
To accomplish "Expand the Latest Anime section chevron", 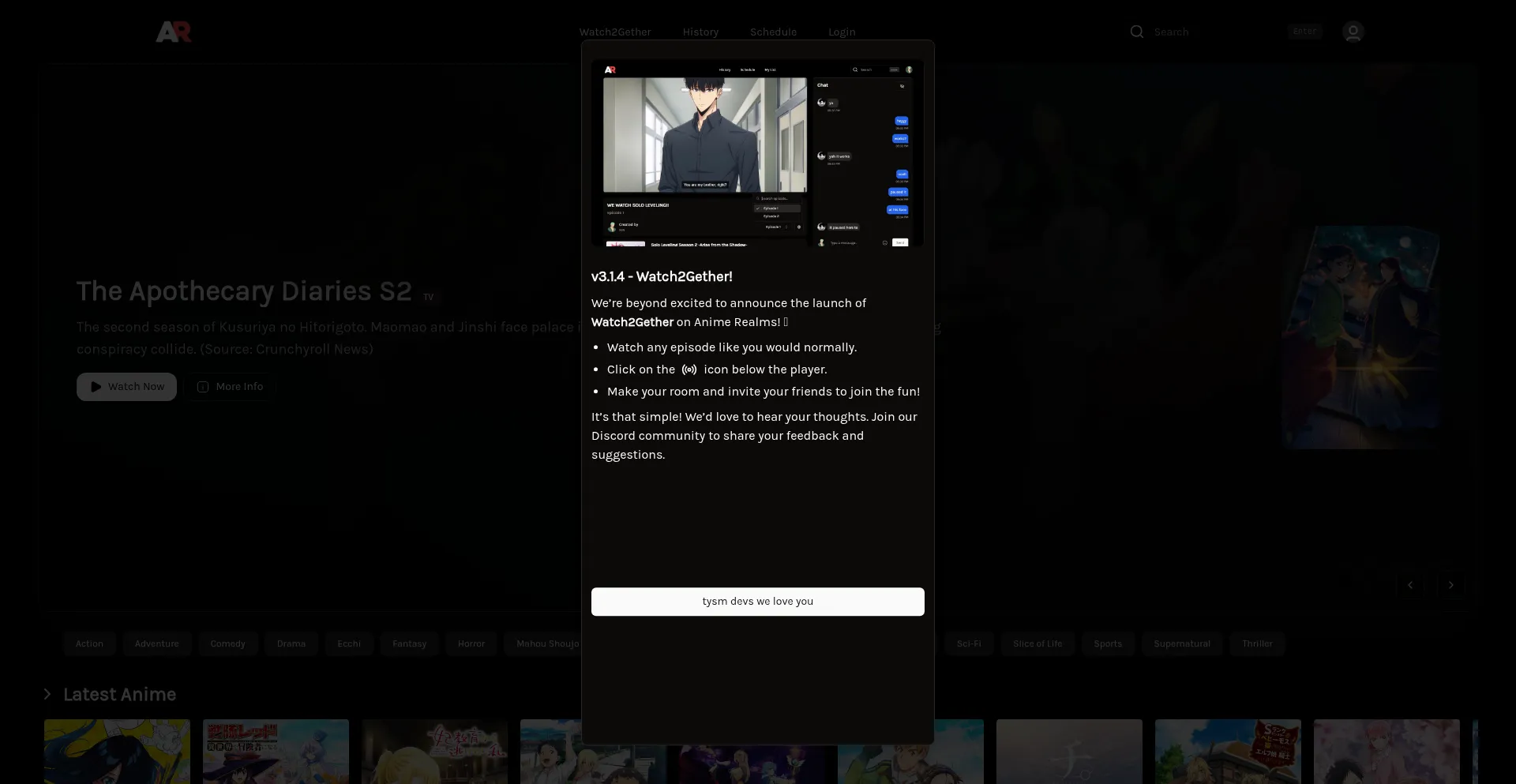I will pos(47,695).
